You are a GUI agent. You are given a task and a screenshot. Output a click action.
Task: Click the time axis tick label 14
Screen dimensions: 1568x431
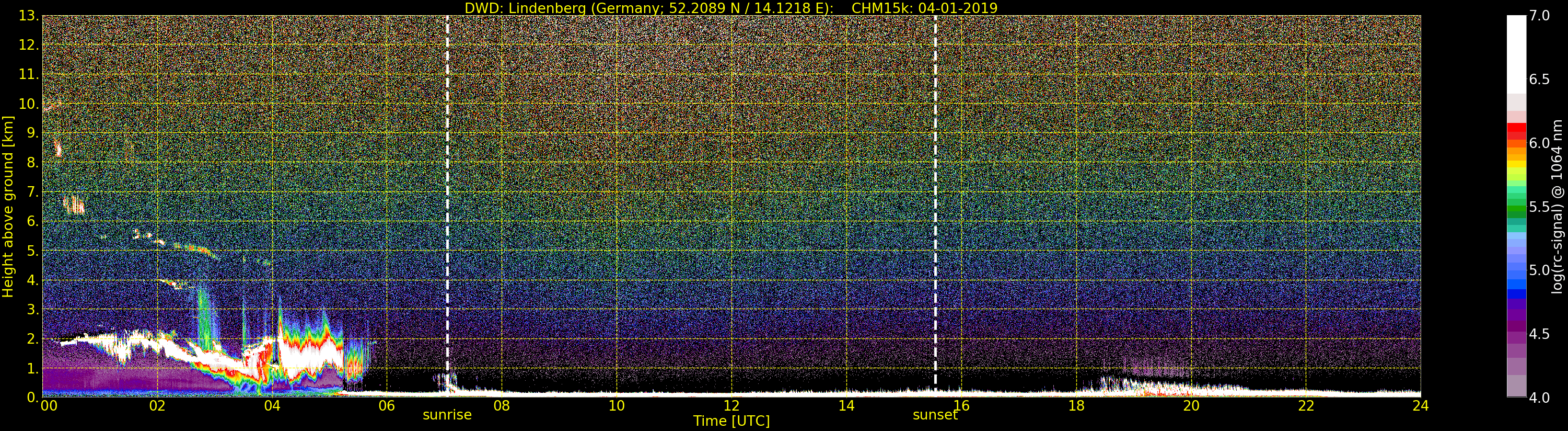point(846,406)
